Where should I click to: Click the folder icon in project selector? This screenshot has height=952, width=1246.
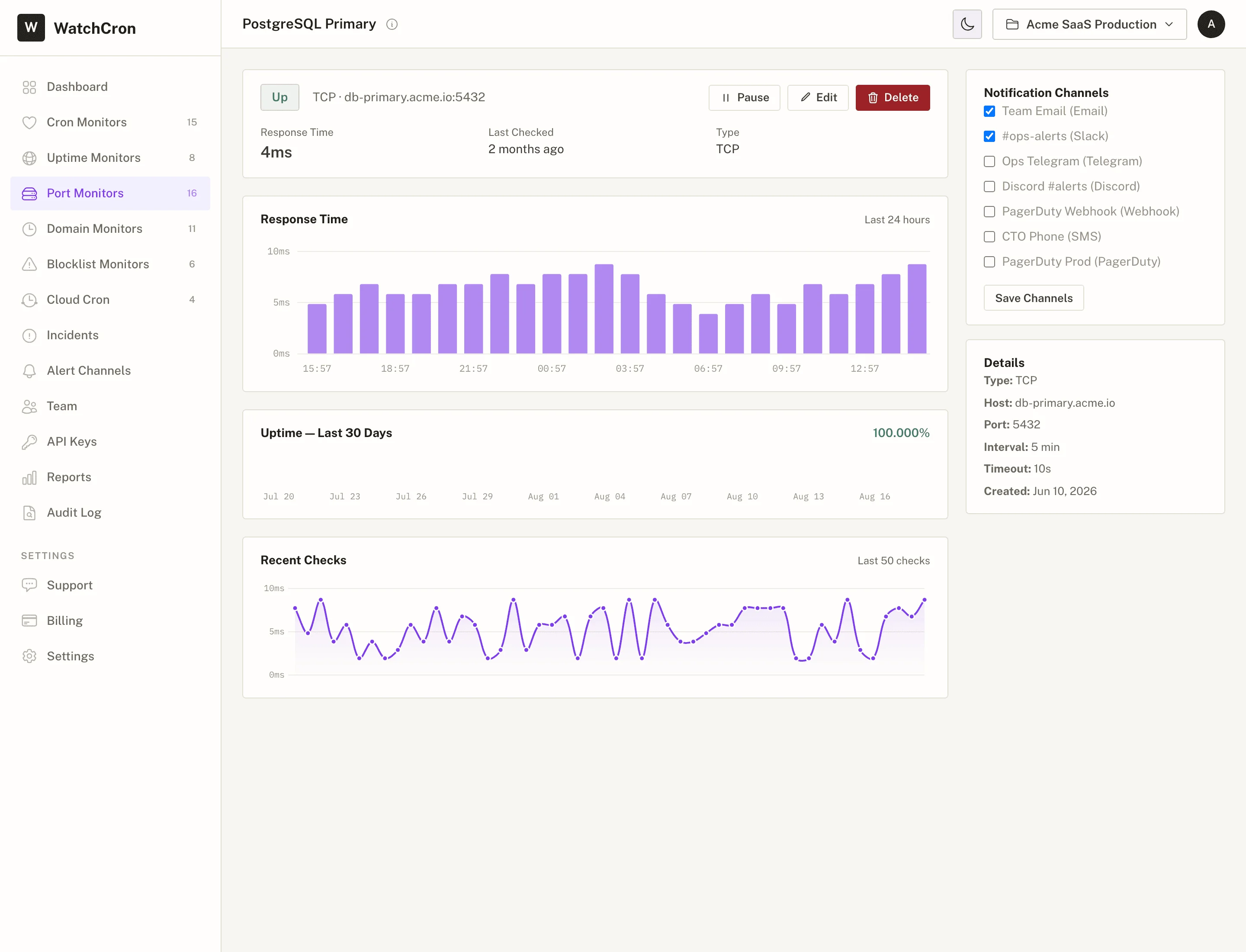pyautogui.click(x=1012, y=24)
